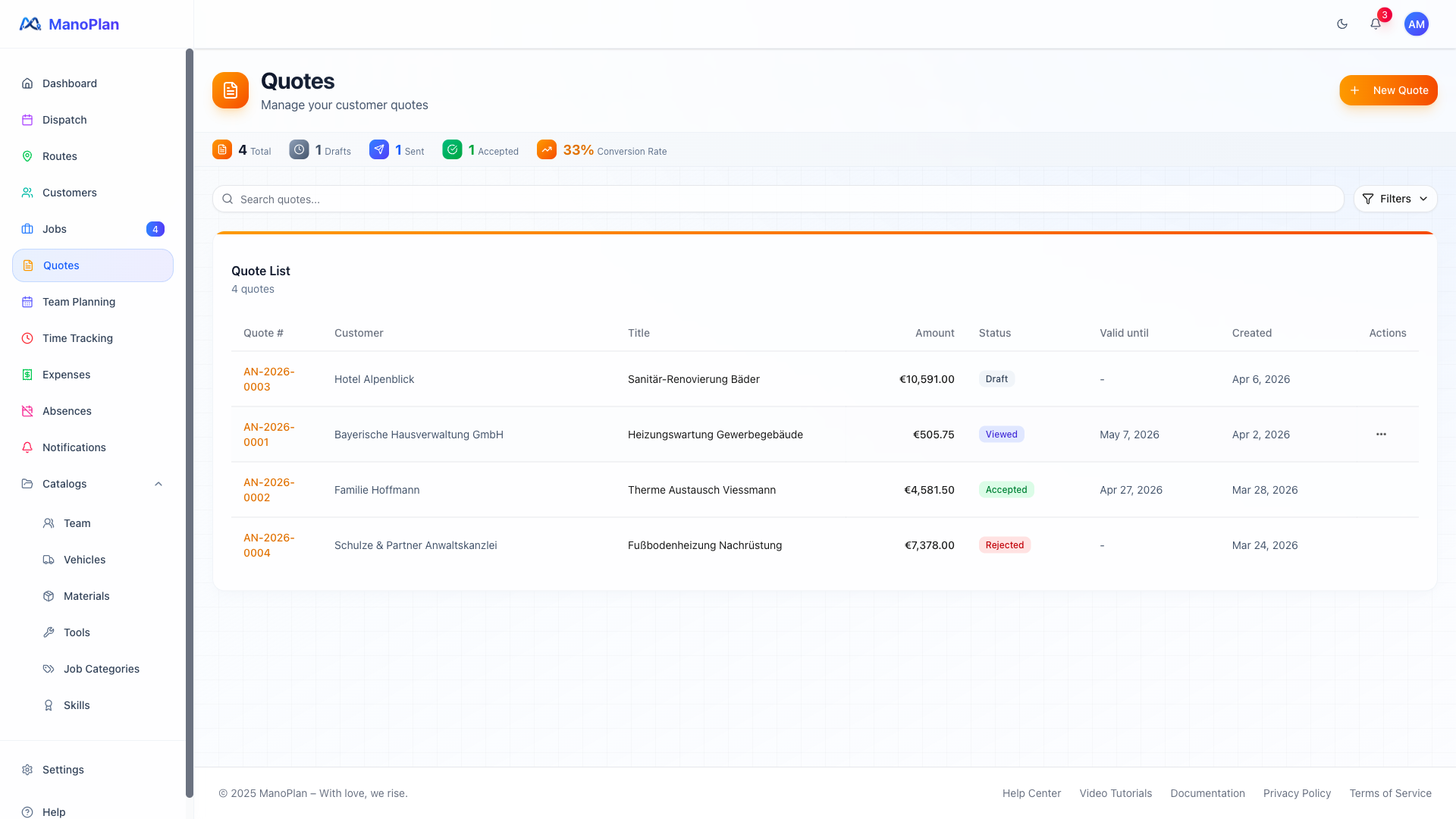
Task: Open notifications bell in header
Action: coord(1376,24)
